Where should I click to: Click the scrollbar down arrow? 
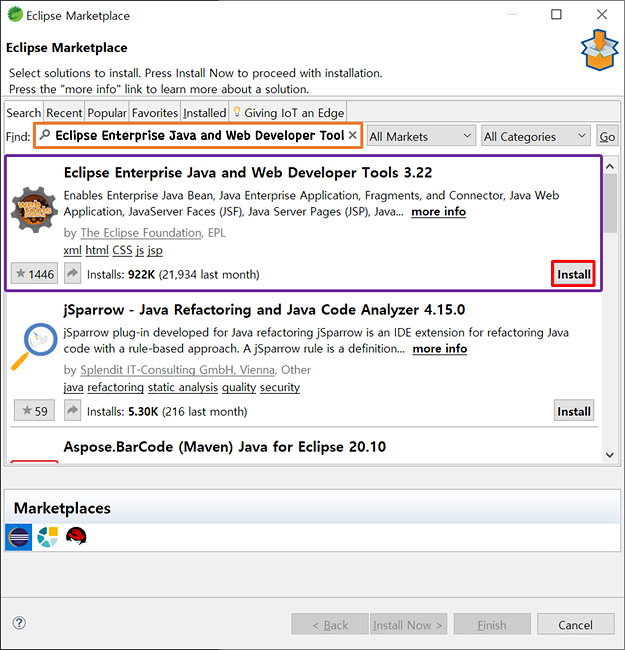tap(610, 454)
